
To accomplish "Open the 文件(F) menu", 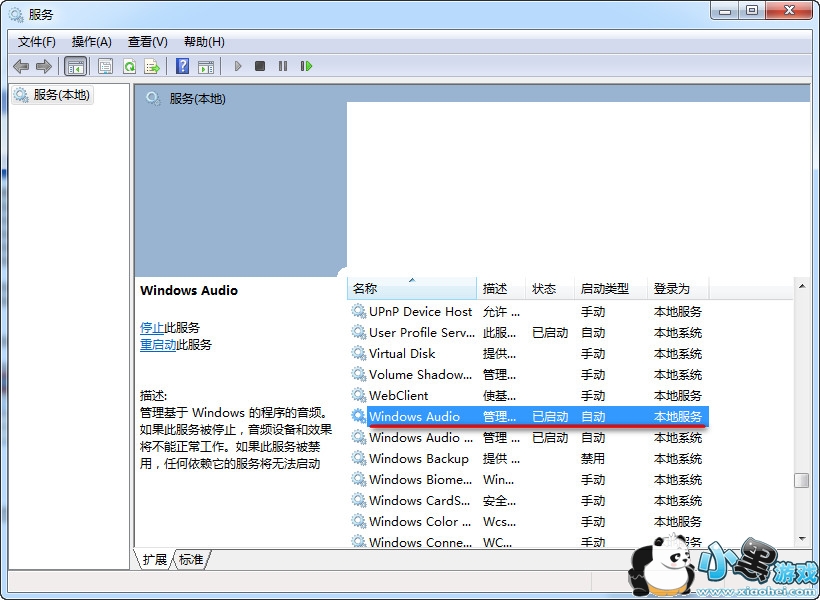I will (x=37, y=42).
